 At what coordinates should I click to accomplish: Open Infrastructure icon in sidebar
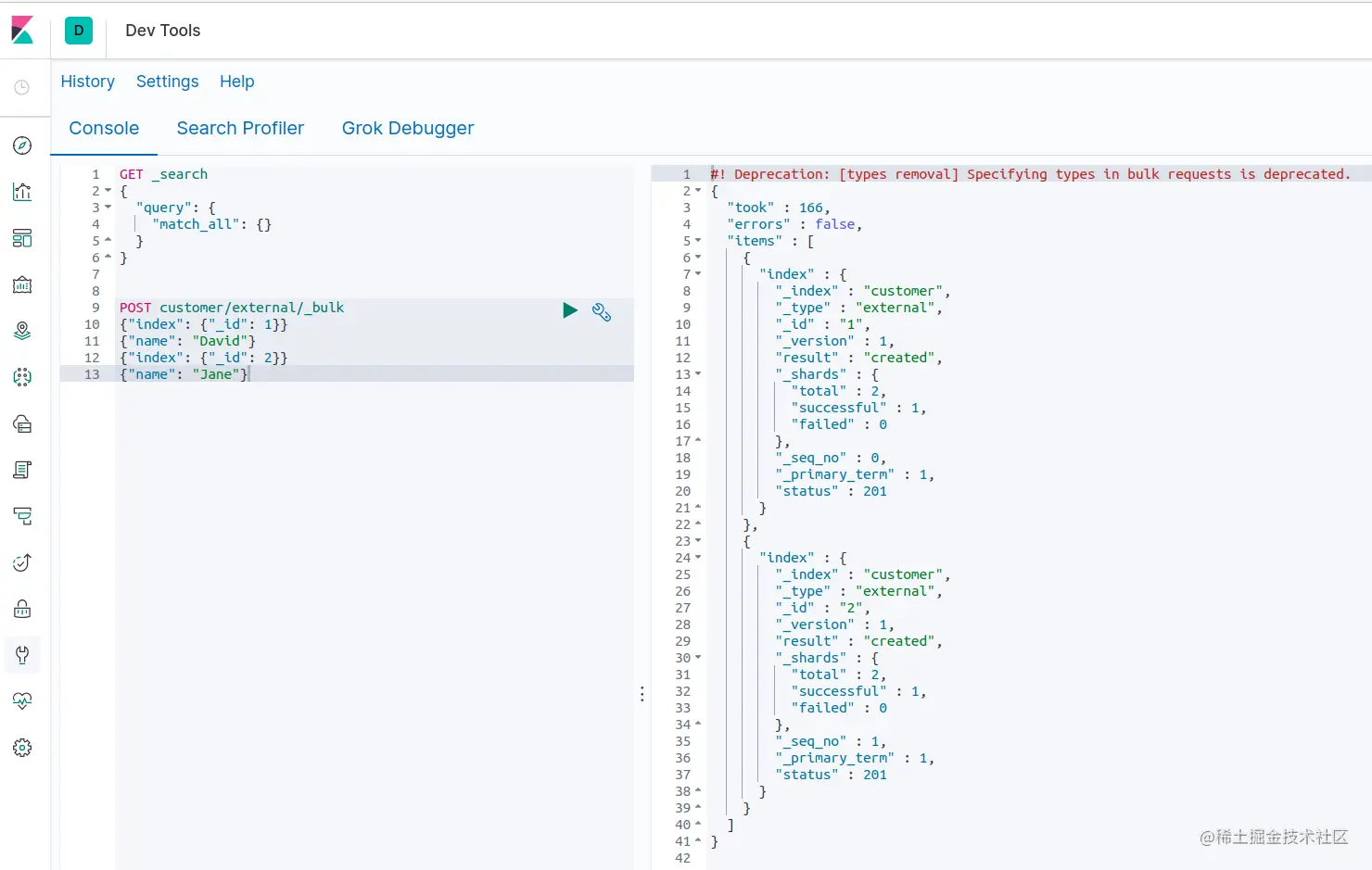coord(22,423)
